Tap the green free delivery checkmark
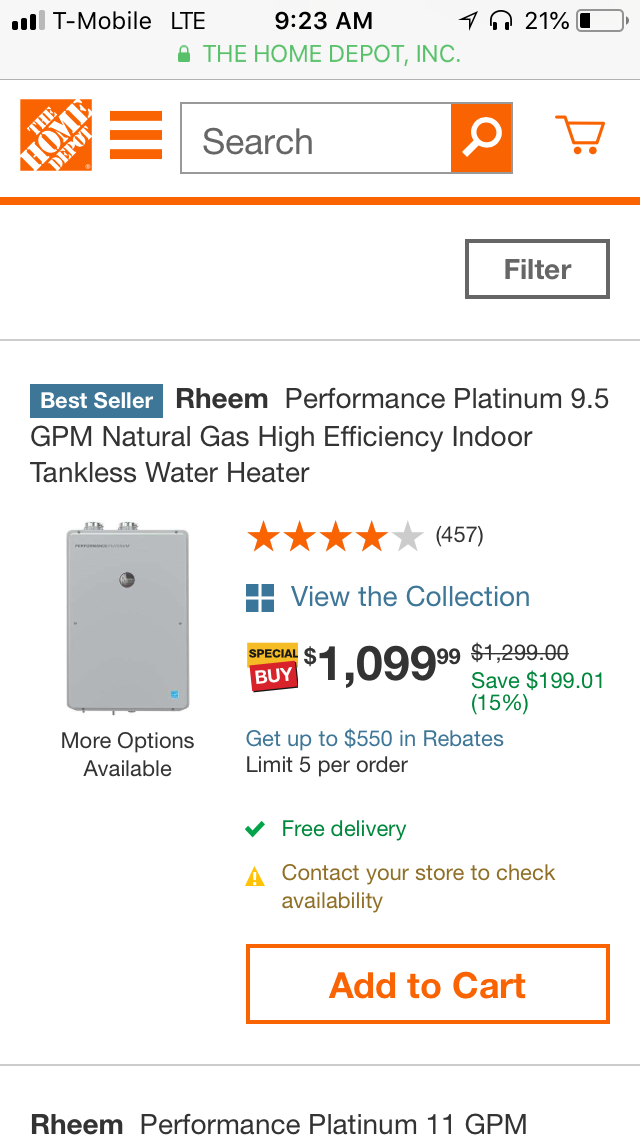640x1136 pixels. coord(256,829)
